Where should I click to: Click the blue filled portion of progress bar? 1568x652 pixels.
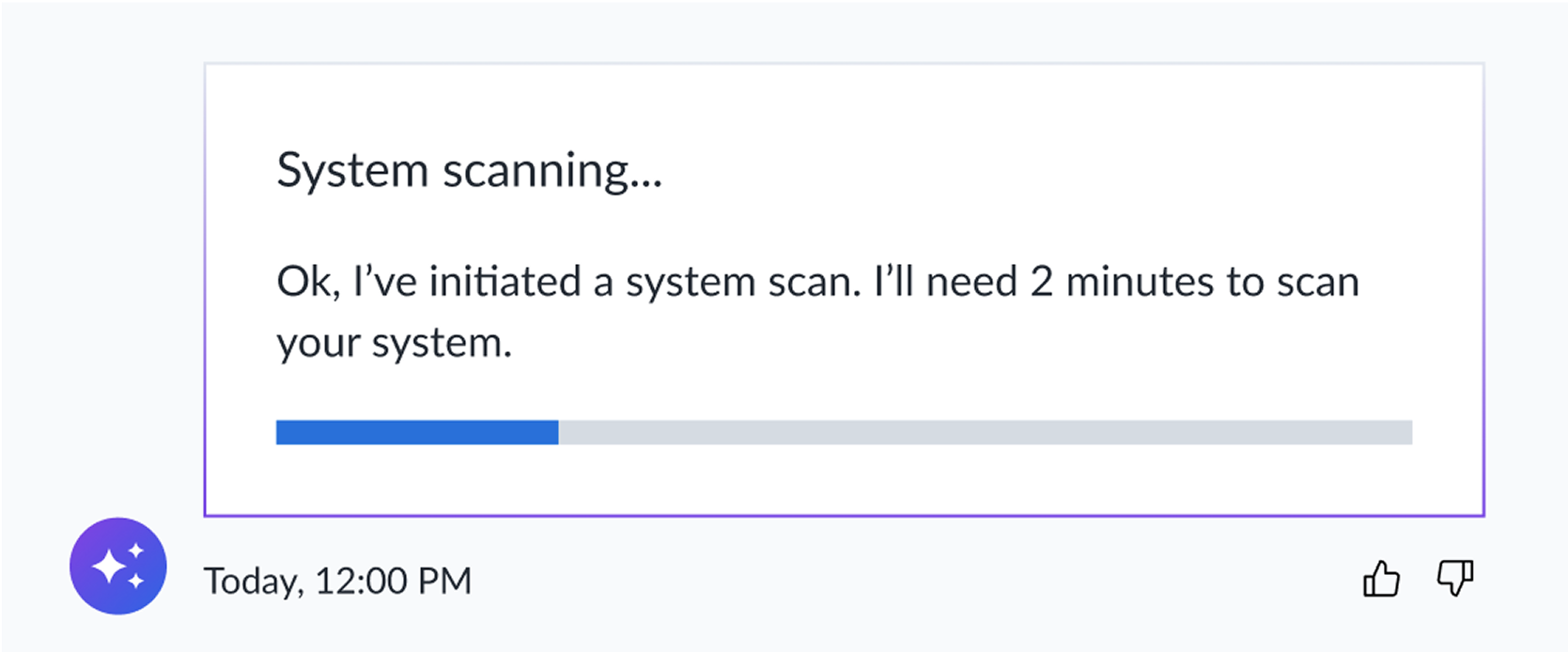(417, 432)
